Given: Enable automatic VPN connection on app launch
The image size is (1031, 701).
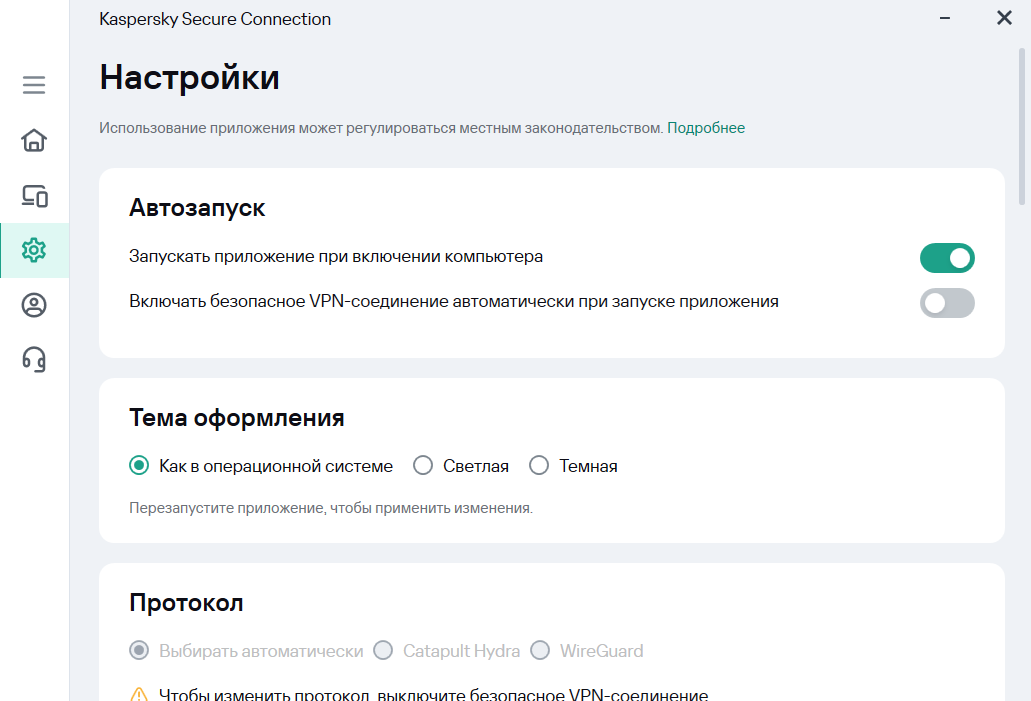Looking at the screenshot, I should tap(946, 303).
